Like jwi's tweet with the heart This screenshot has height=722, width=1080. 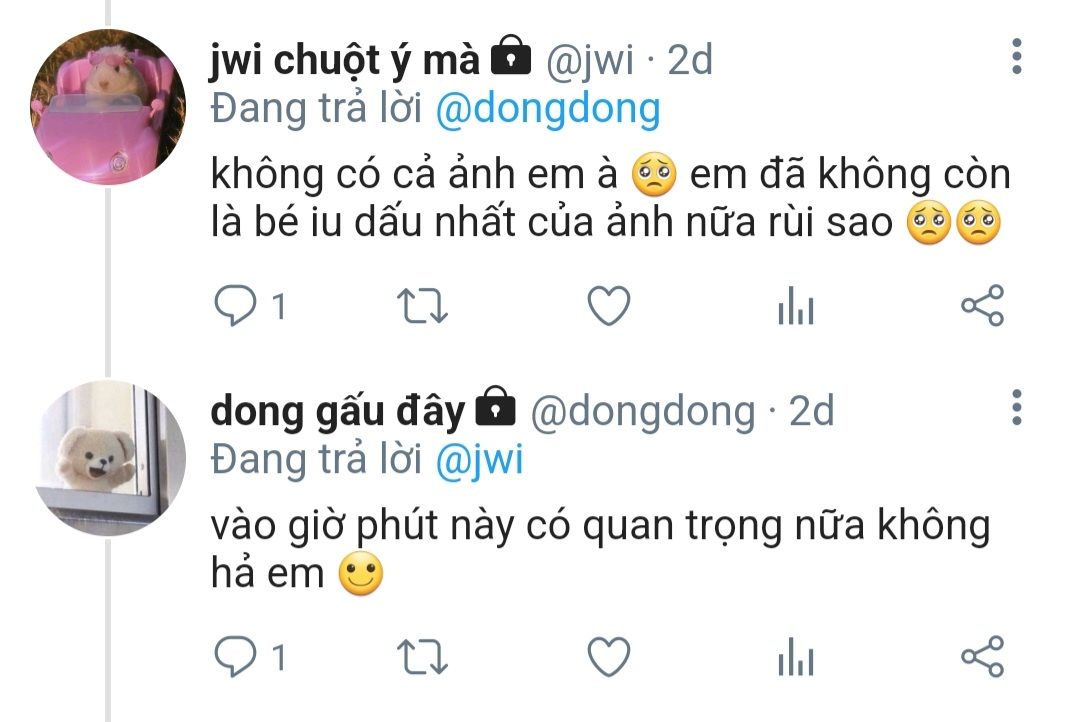[609, 305]
